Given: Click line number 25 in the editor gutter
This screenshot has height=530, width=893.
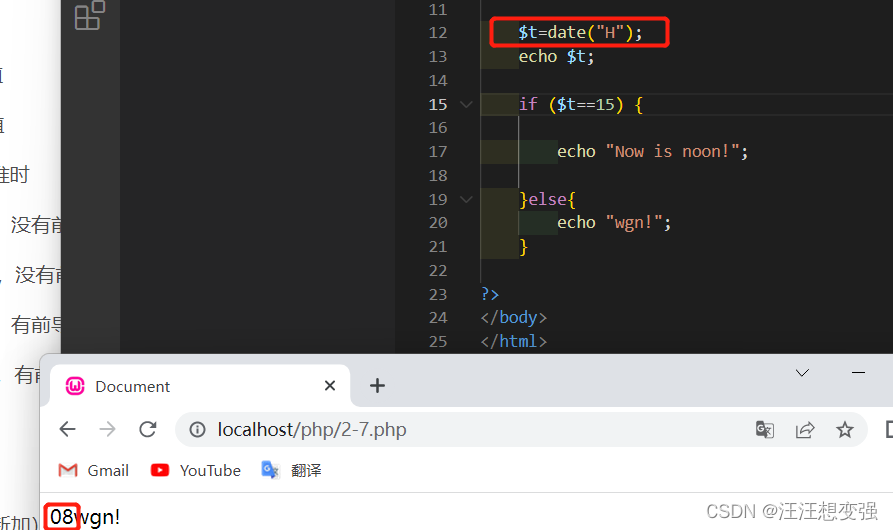Looking at the screenshot, I should click(438, 342).
